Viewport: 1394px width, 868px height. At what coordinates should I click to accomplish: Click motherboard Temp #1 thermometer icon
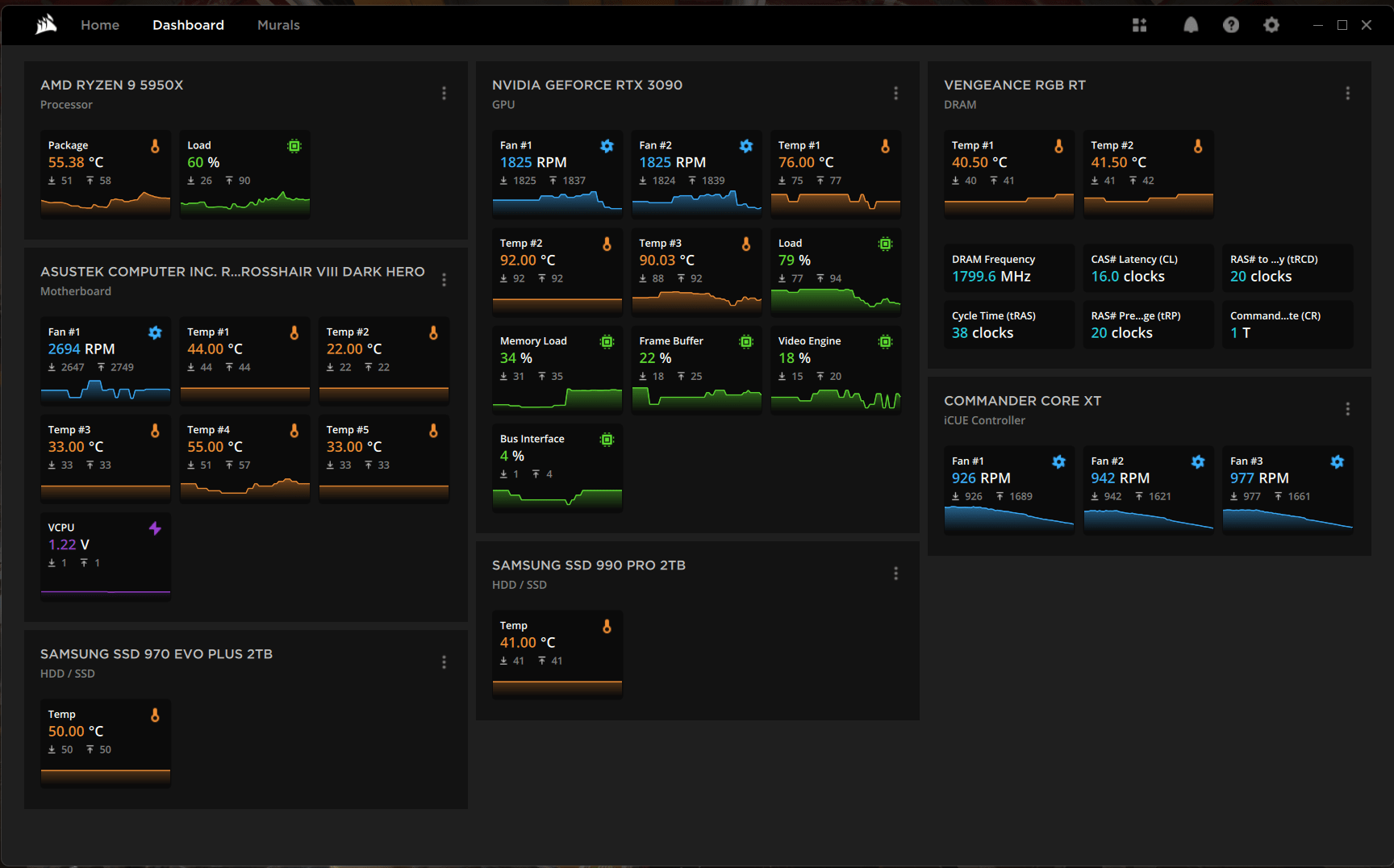pyautogui.click(x=294, y=332)
